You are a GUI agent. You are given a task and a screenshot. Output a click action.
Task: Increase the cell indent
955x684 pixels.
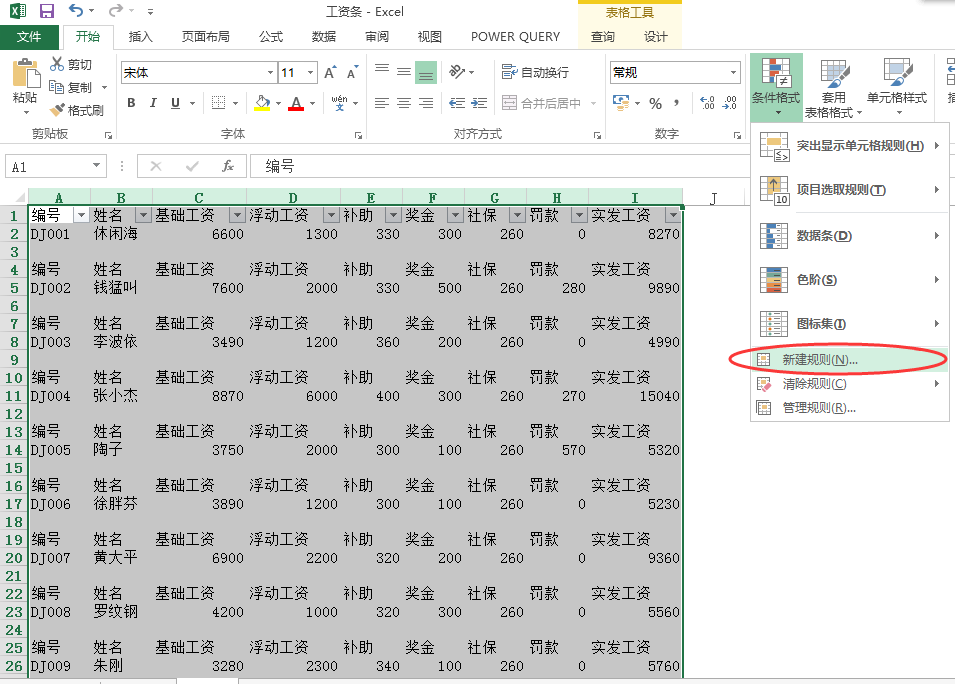pos(479,103)
